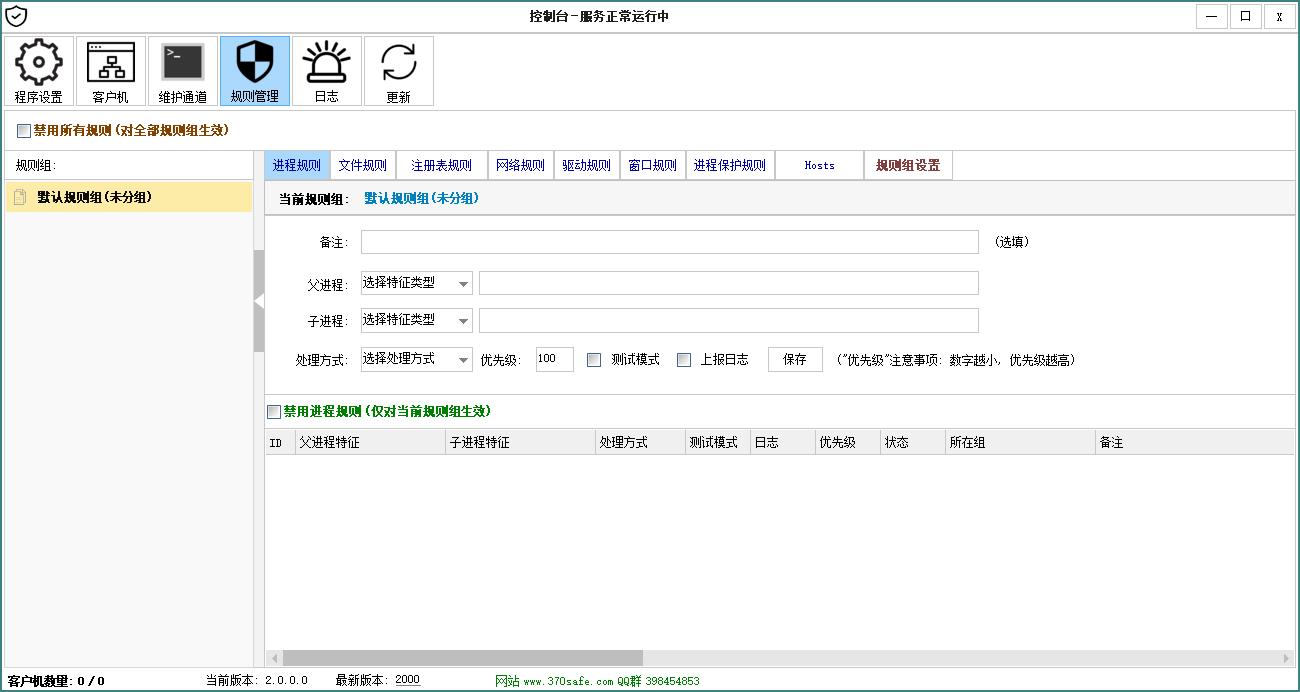
Task: Click the current group name 默认规则组 header text
Action: pos(421,199)
